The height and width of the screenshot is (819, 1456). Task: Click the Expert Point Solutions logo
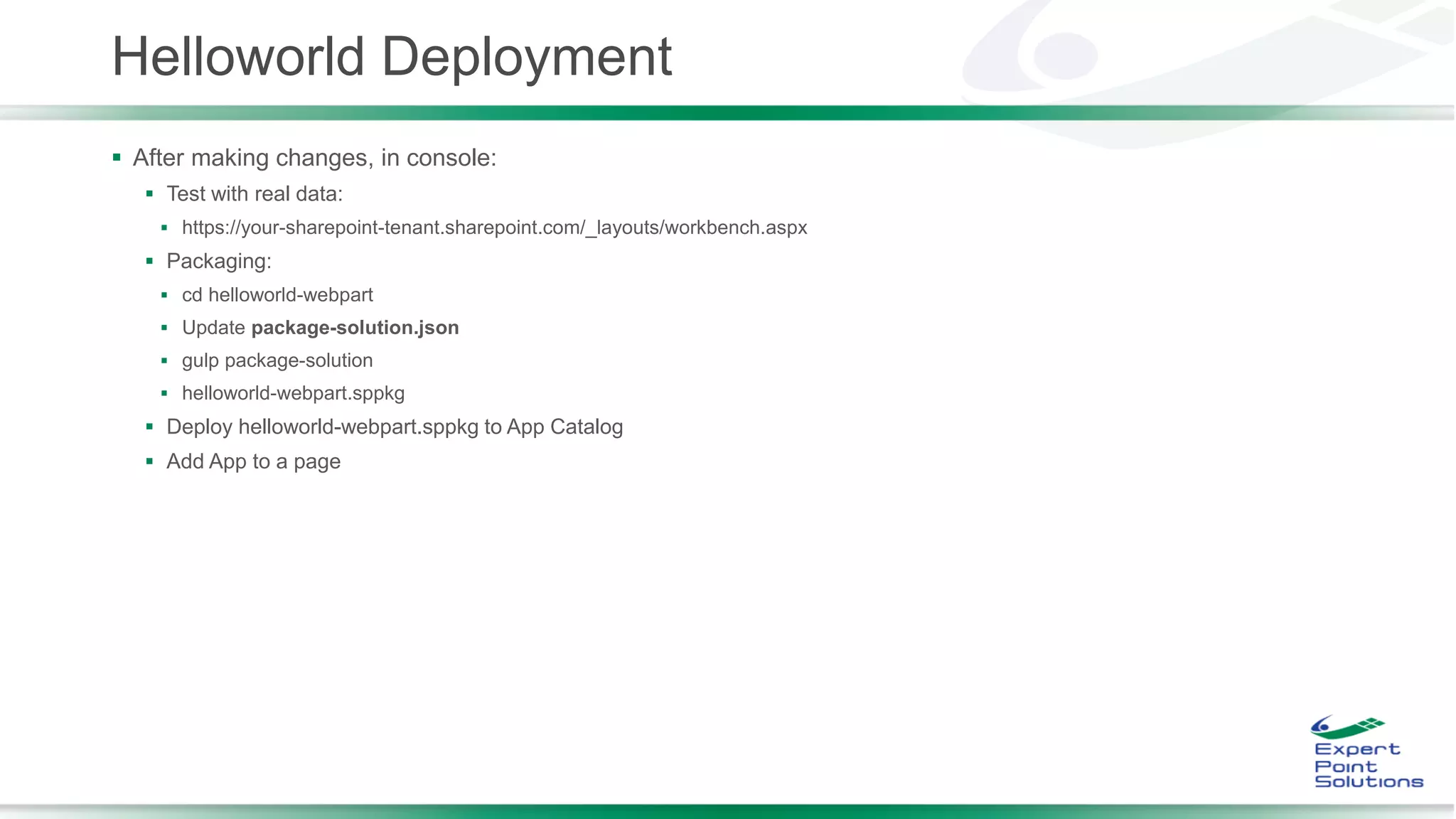1366,752
